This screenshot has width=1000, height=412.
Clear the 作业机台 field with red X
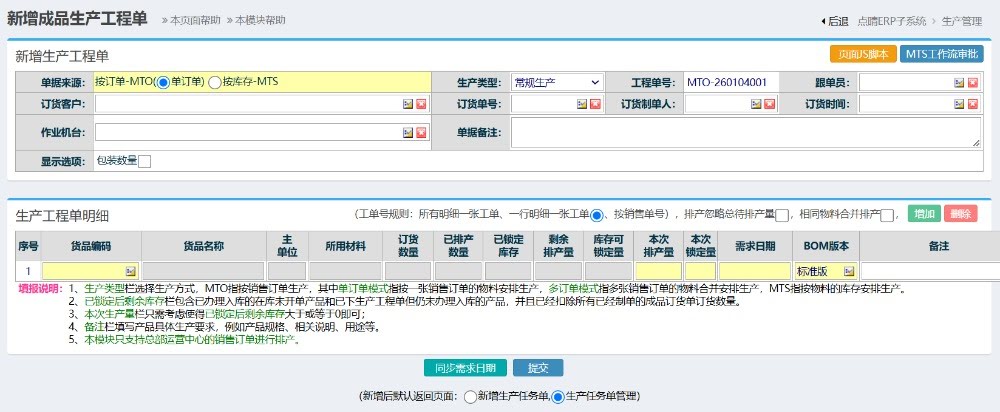[x=421, y=132]
